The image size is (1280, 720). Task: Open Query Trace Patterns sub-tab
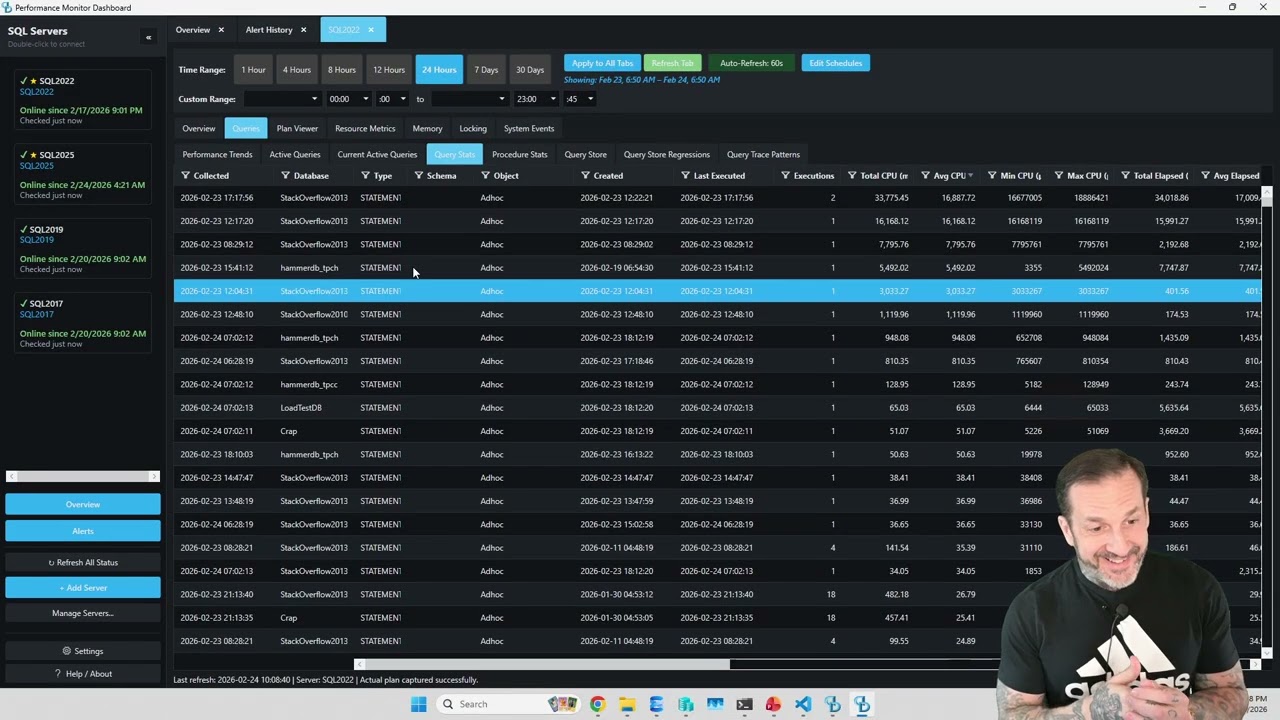763,155
